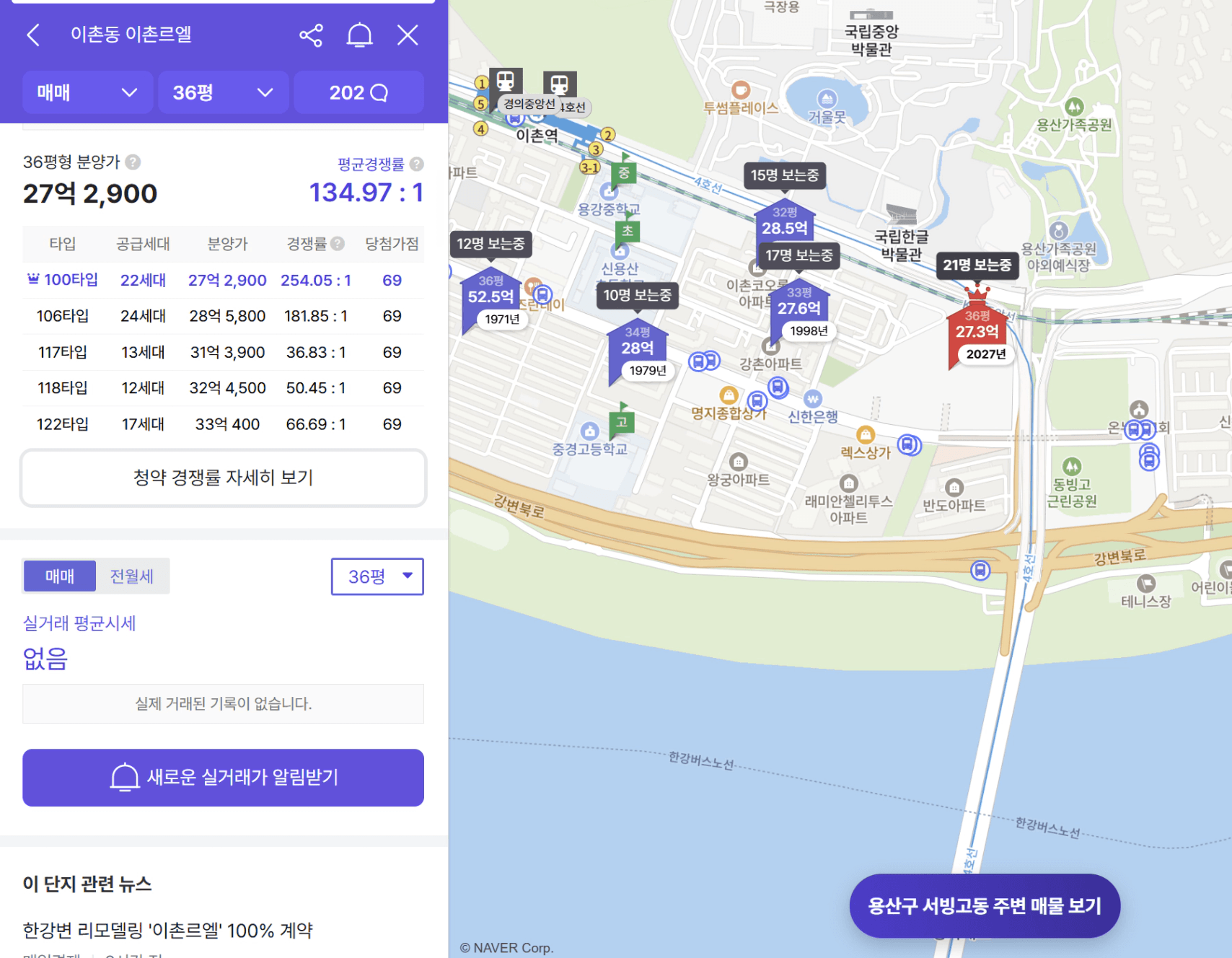Show help for 36평형 분양가
Viewport: 1232px width, 958px height.
(x=133, y=162)
